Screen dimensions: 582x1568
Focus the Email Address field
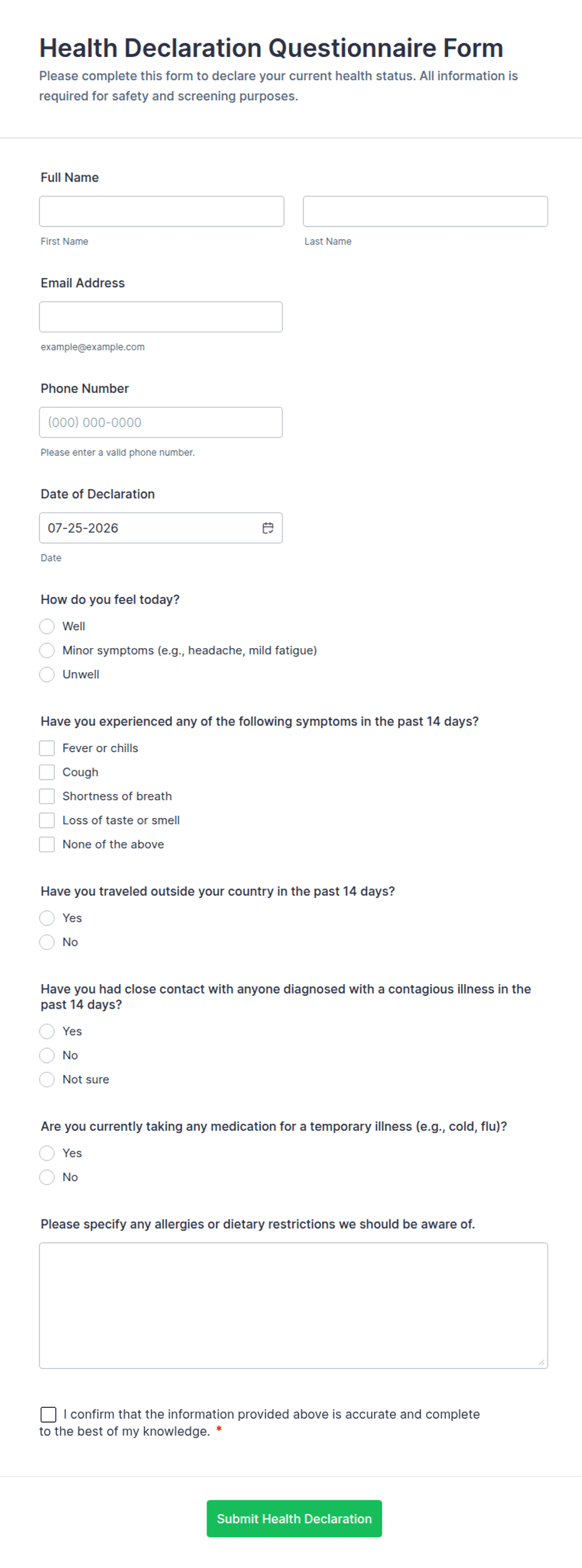(161, 317)
